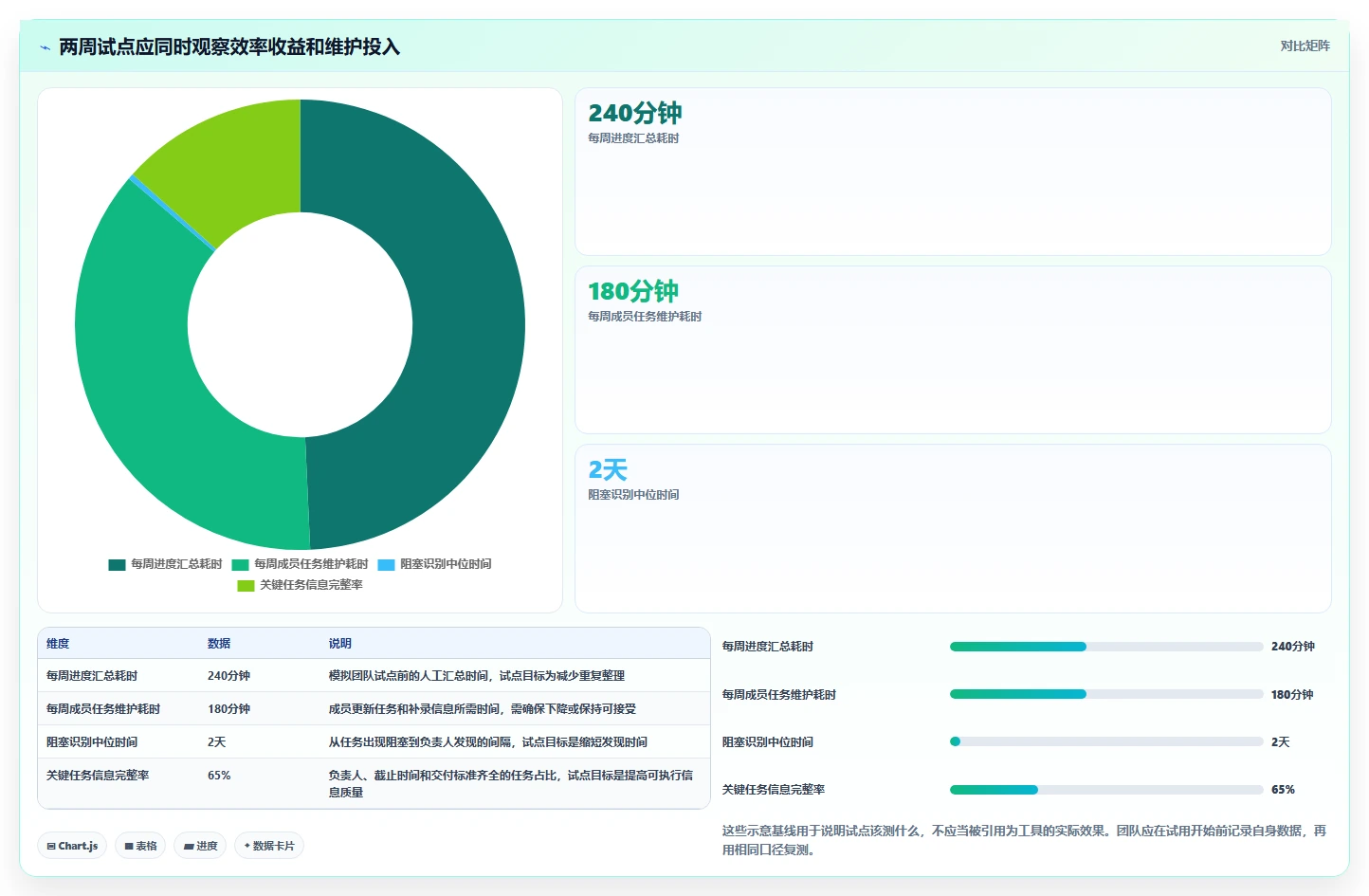1369x896 pixels.
Task: Select table cell 关键任务信息完整率
Action: click(x=98, y=776)
